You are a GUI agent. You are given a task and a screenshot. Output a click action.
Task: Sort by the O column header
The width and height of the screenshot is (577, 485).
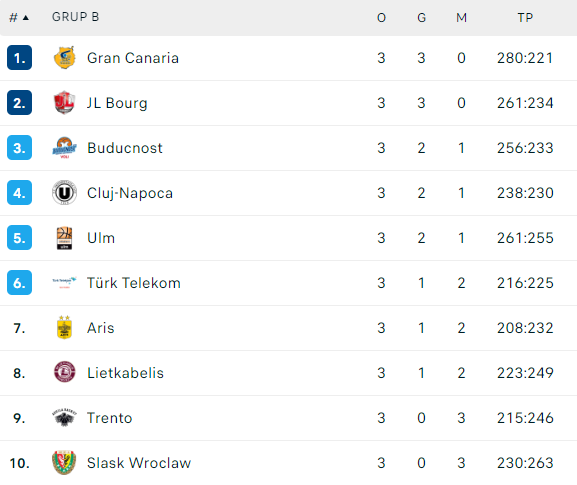pyautogui.click(x=381, y=18)
